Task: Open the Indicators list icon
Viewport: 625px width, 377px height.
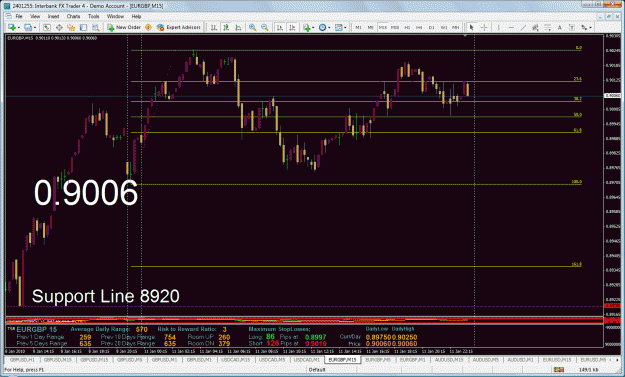Action: (306, 27)
